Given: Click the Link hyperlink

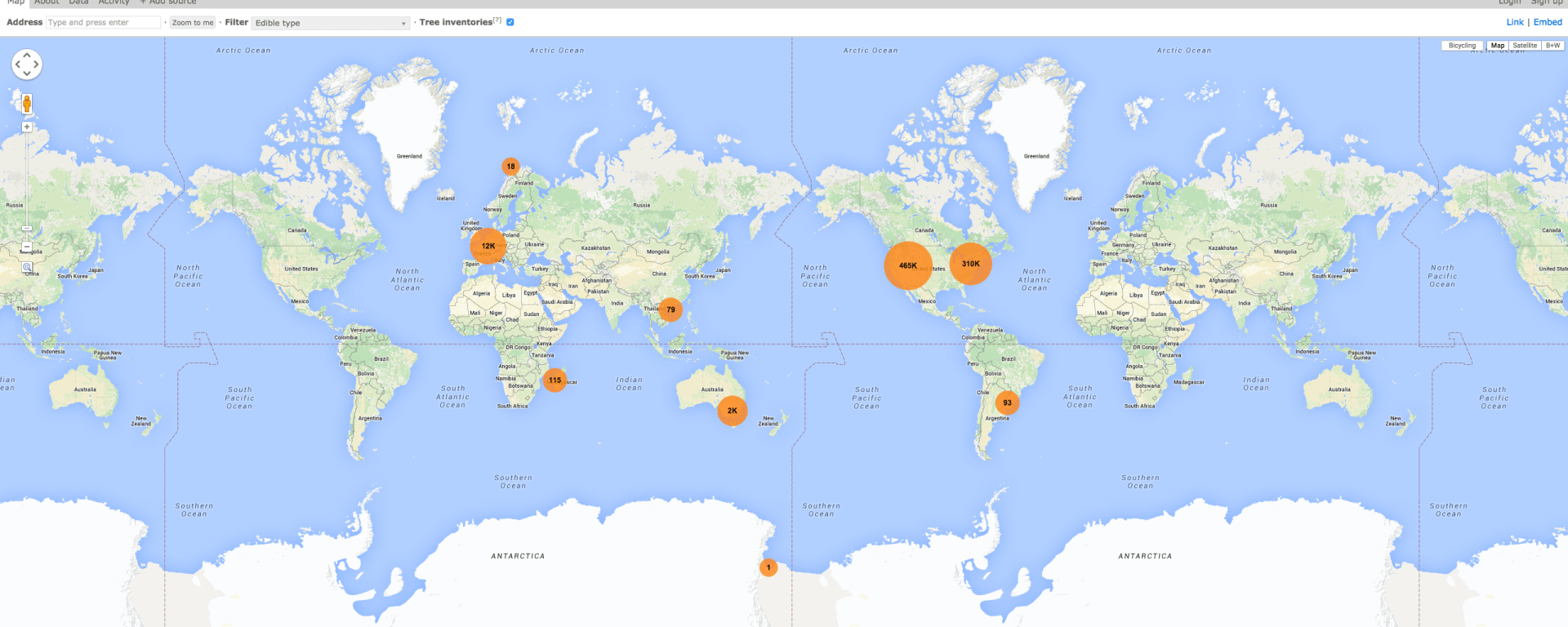Looking at the screenshot, I should click(x=1515, y=22).
